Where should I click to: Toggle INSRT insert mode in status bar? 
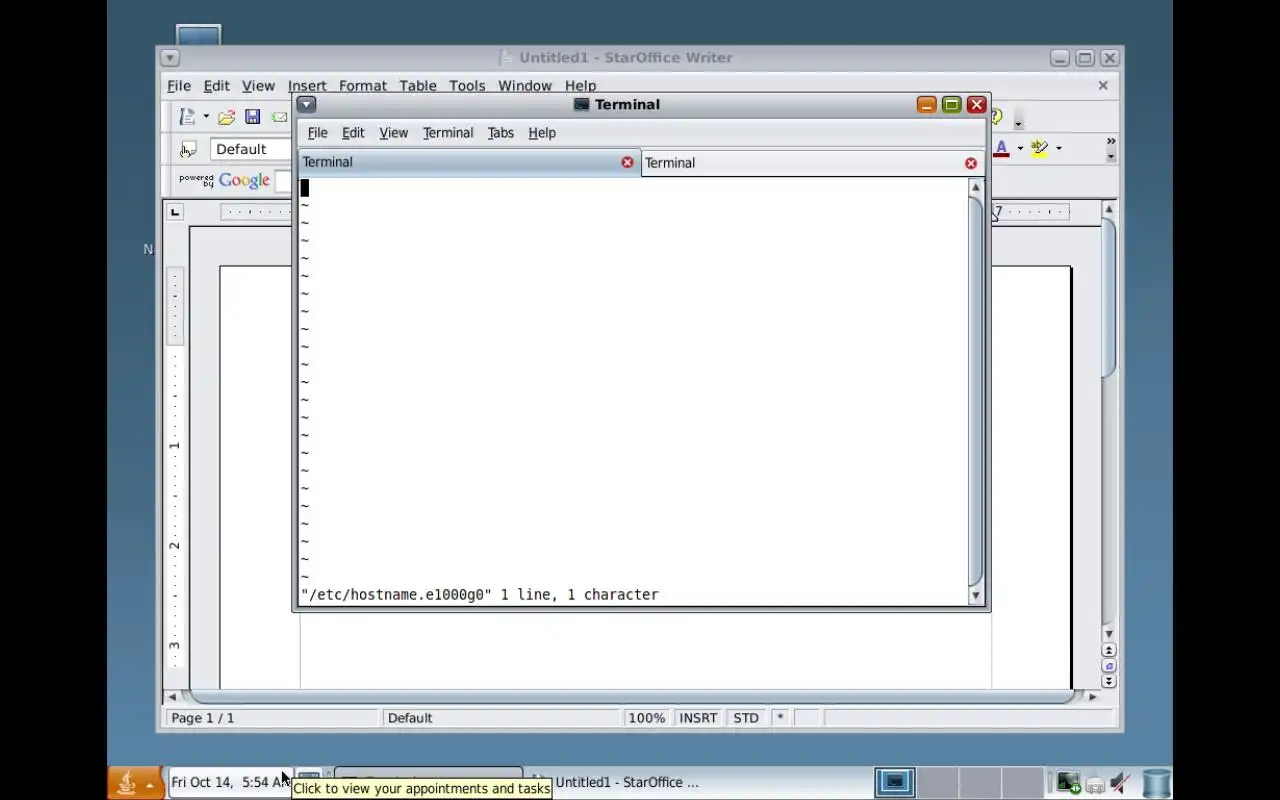[698, 718]
